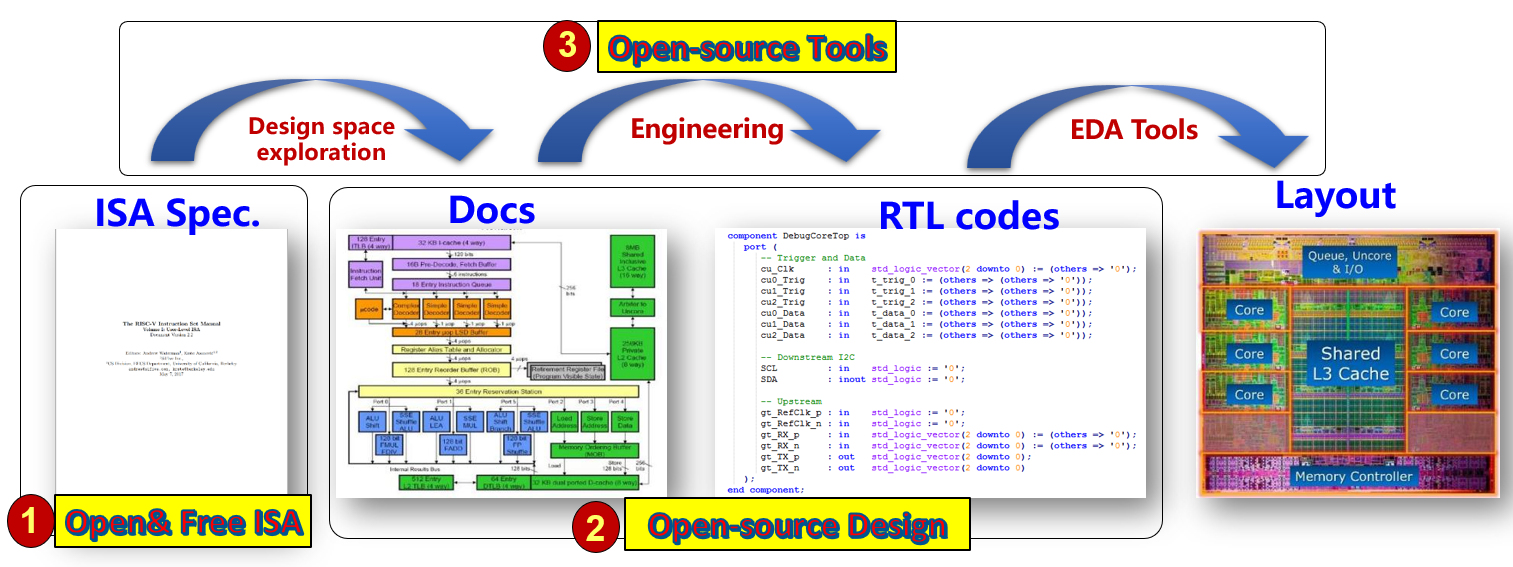This screenshot has height=567, width=1513.
Task: Click the Layout heading
Action: tap(1335, 195)
